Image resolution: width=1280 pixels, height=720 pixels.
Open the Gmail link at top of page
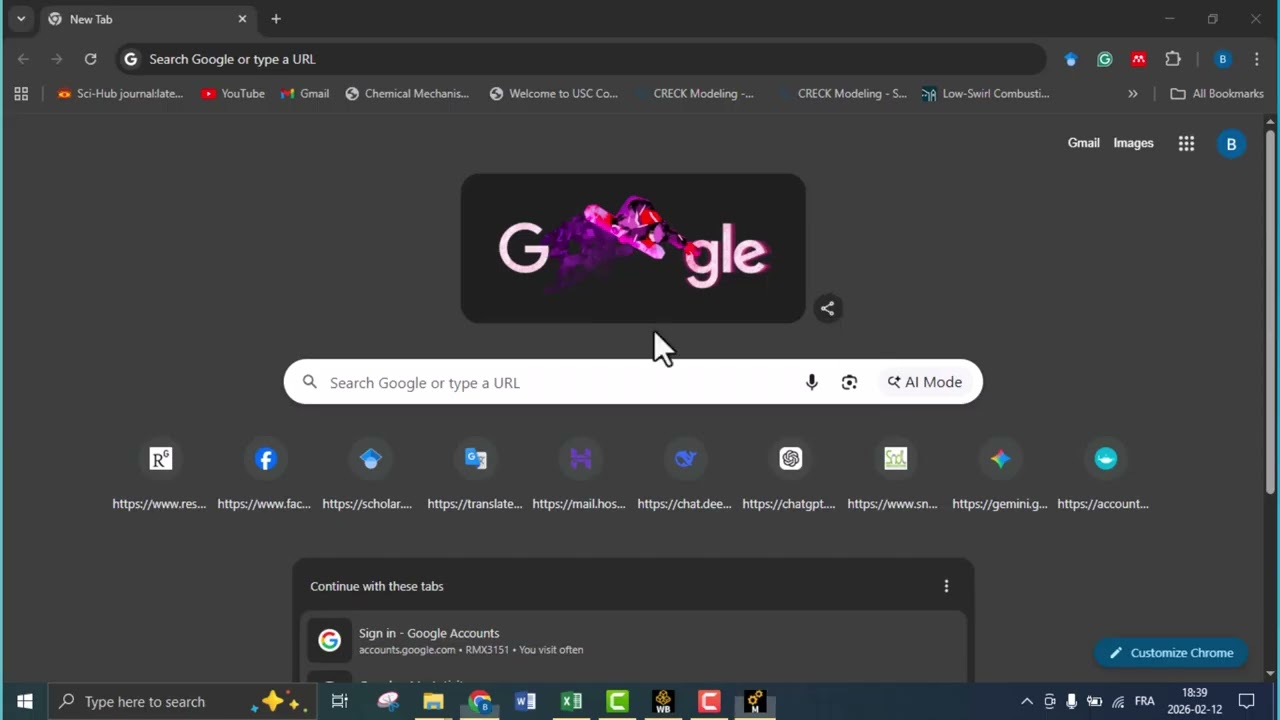click(x=1083, y=143)
